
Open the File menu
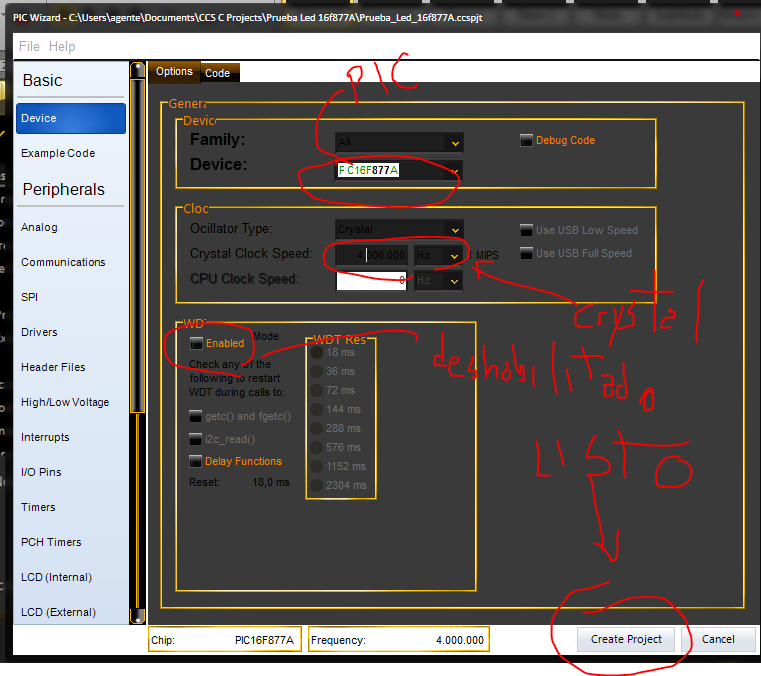tap(29, 47)
